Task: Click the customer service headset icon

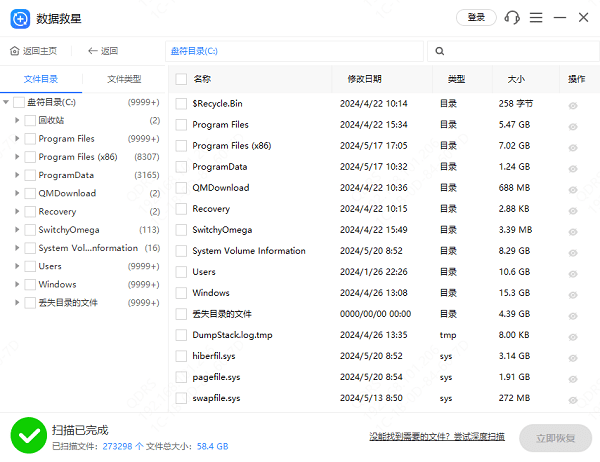Action: tap(513, 18)
